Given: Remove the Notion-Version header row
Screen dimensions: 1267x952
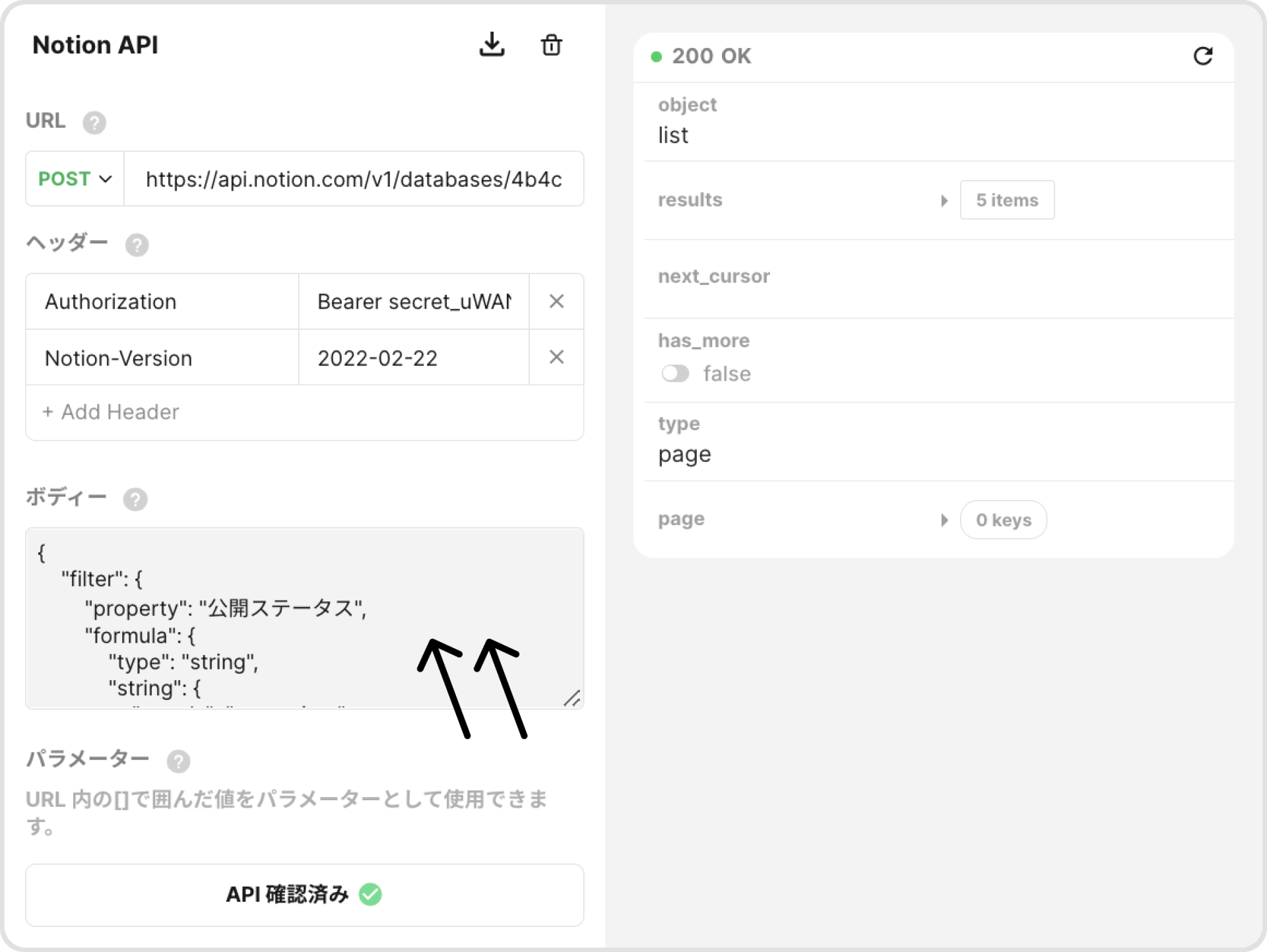Looking at the screenshot, I should point(556,357).
